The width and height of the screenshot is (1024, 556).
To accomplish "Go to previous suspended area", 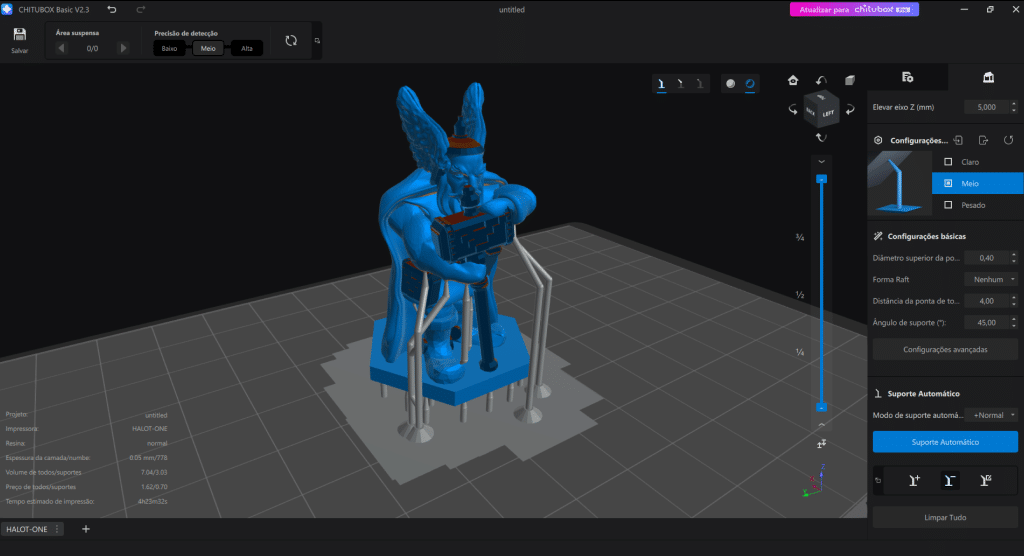I will [x=61, y=48].
